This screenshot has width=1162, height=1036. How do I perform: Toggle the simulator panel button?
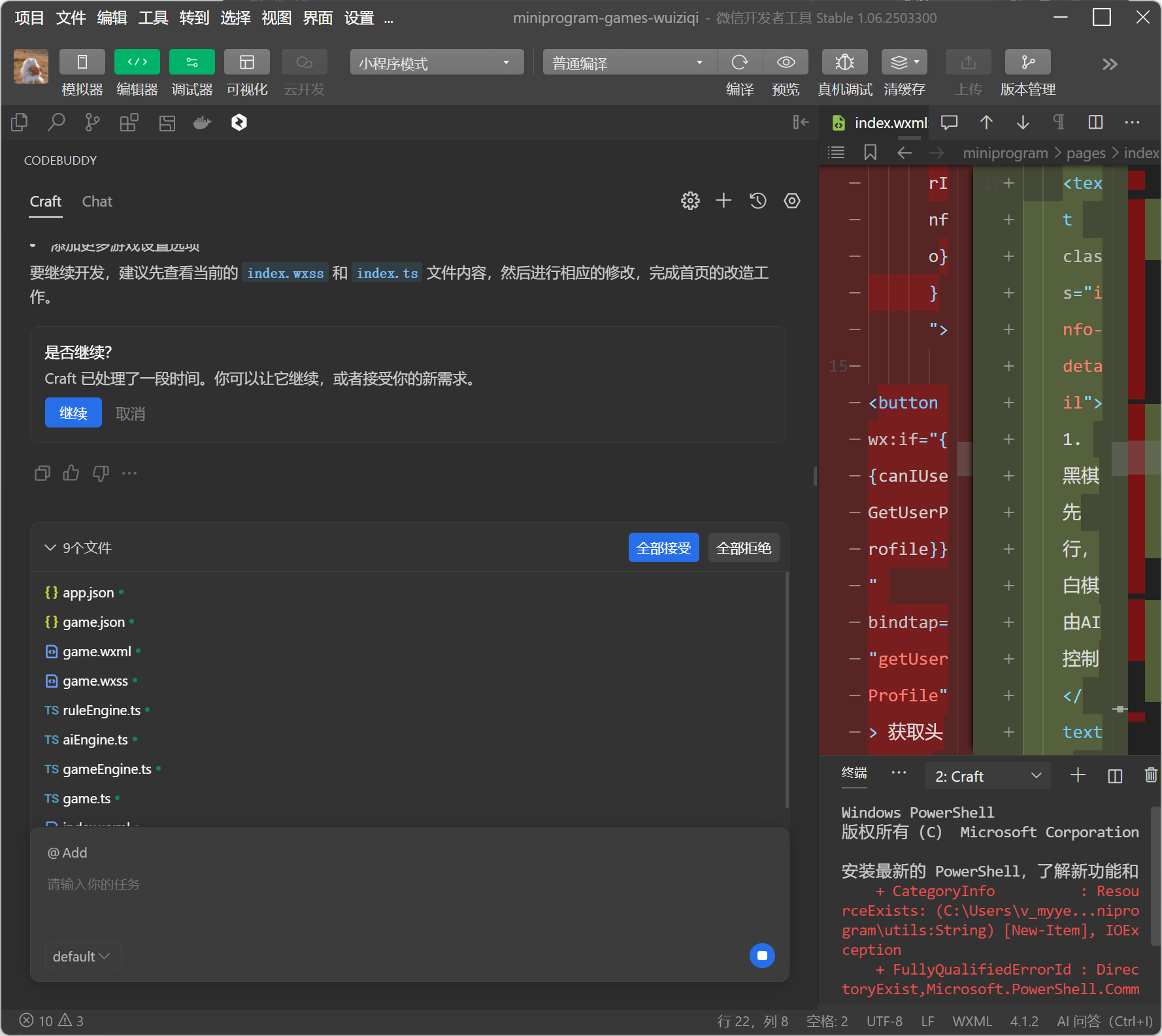[82, 62]
